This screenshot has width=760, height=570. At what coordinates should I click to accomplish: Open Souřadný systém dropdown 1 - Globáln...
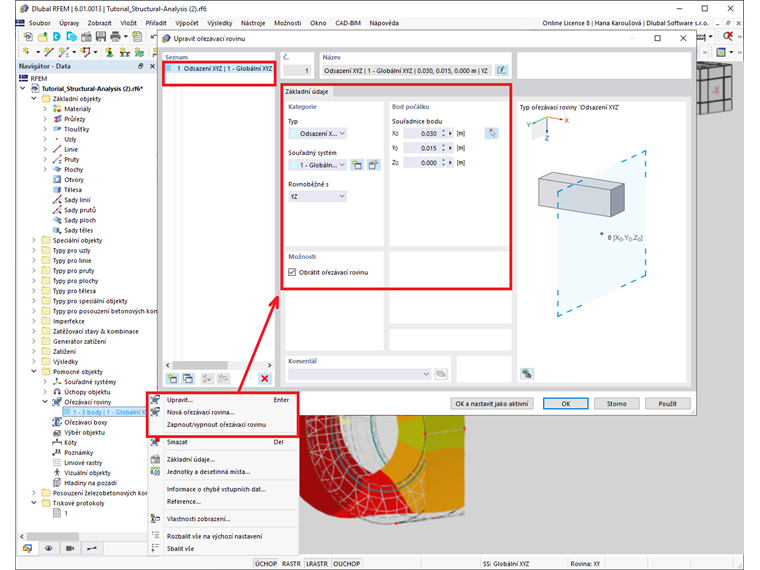pos(317,165)
